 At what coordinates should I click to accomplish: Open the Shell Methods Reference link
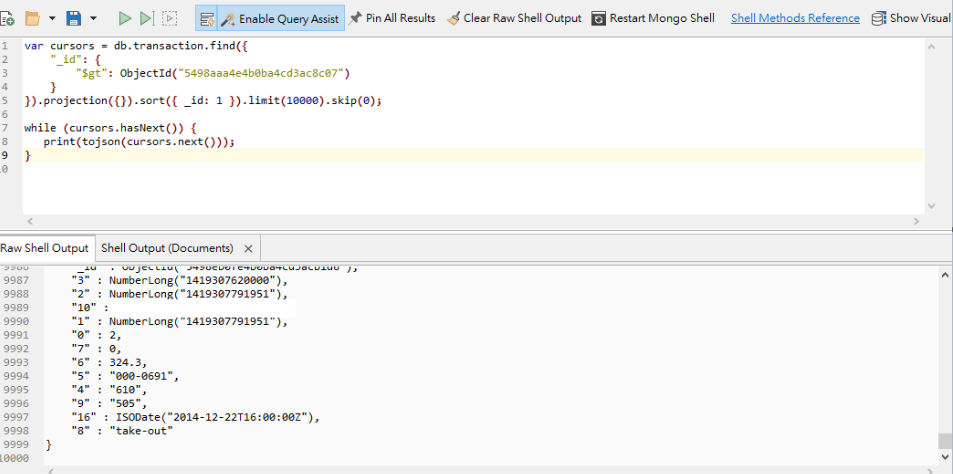795,18
